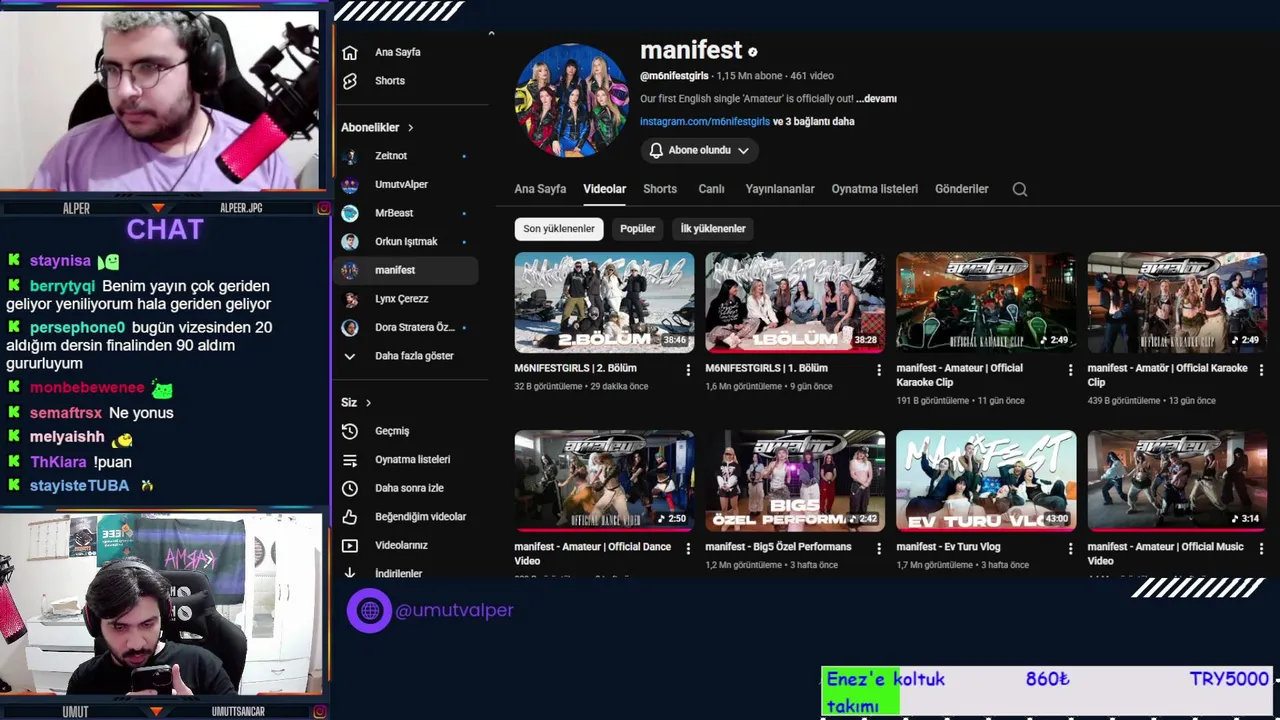Screen dimensions: 1280x720
Task: Open options for Amateur Official Music Video
Action: tap(1260, 549)
